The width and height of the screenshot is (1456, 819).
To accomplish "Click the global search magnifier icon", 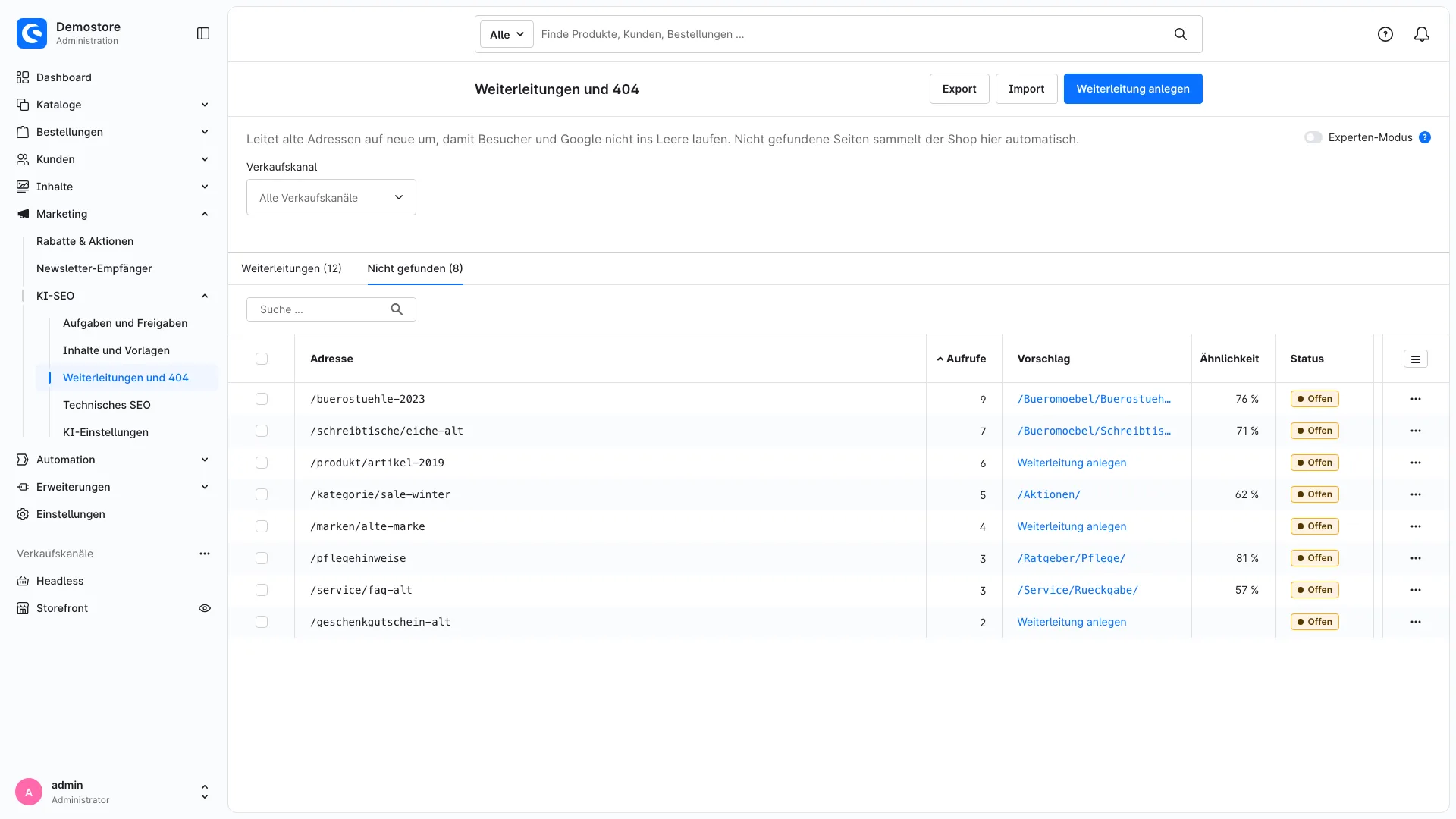I will (x=1181, y=34).
